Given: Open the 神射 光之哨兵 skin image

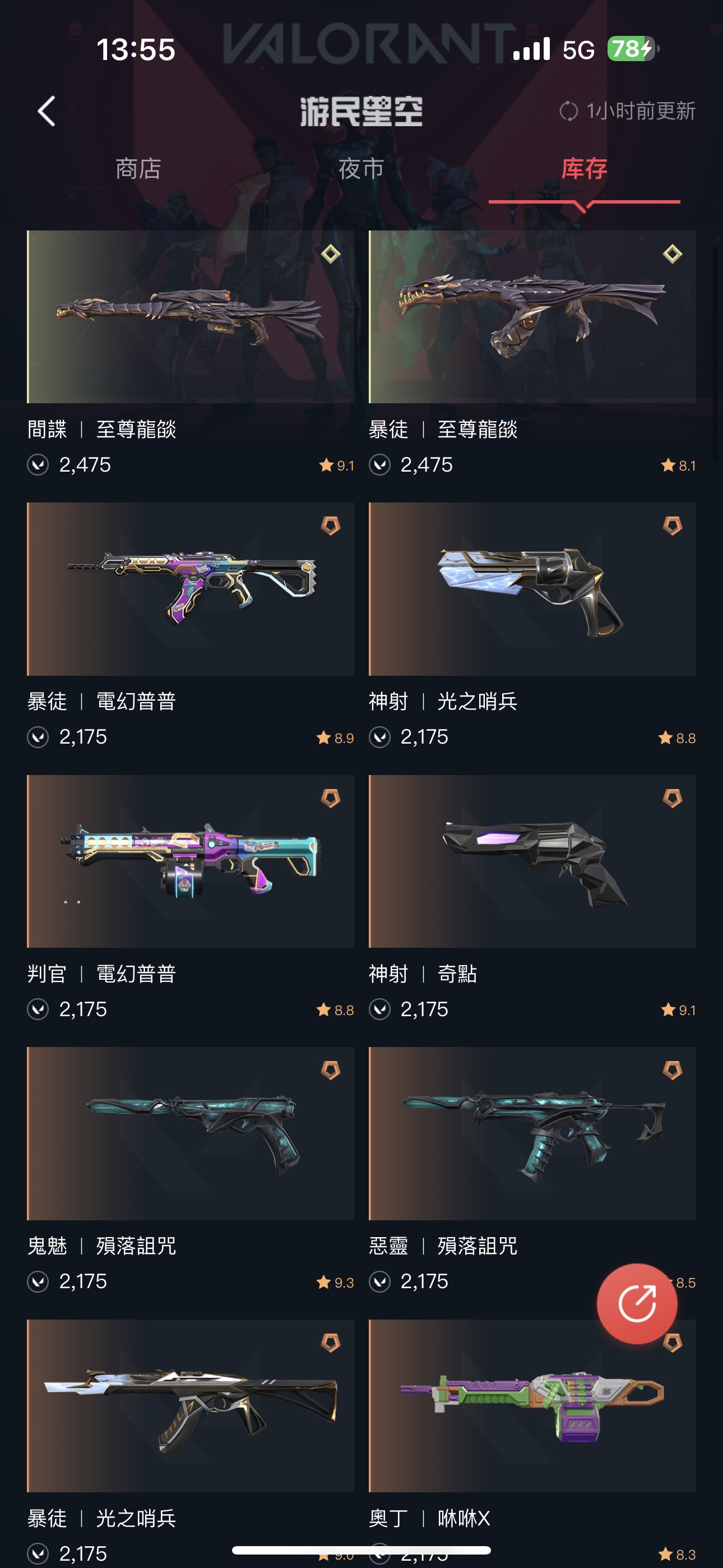Looking at the screenshot, I should tap(532, 589).
